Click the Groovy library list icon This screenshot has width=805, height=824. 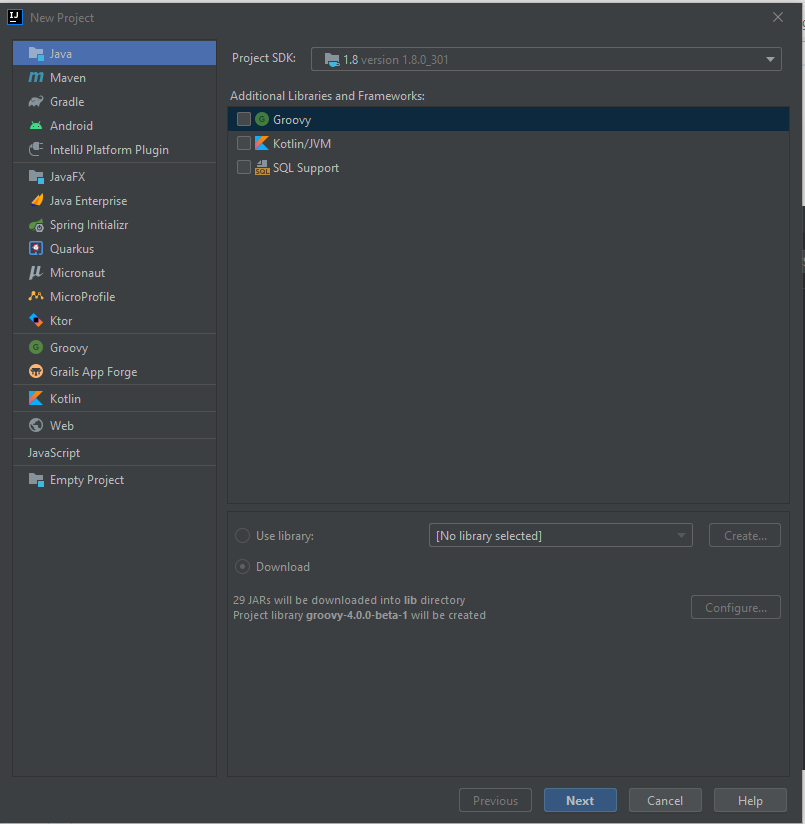[x=262, y=119]
